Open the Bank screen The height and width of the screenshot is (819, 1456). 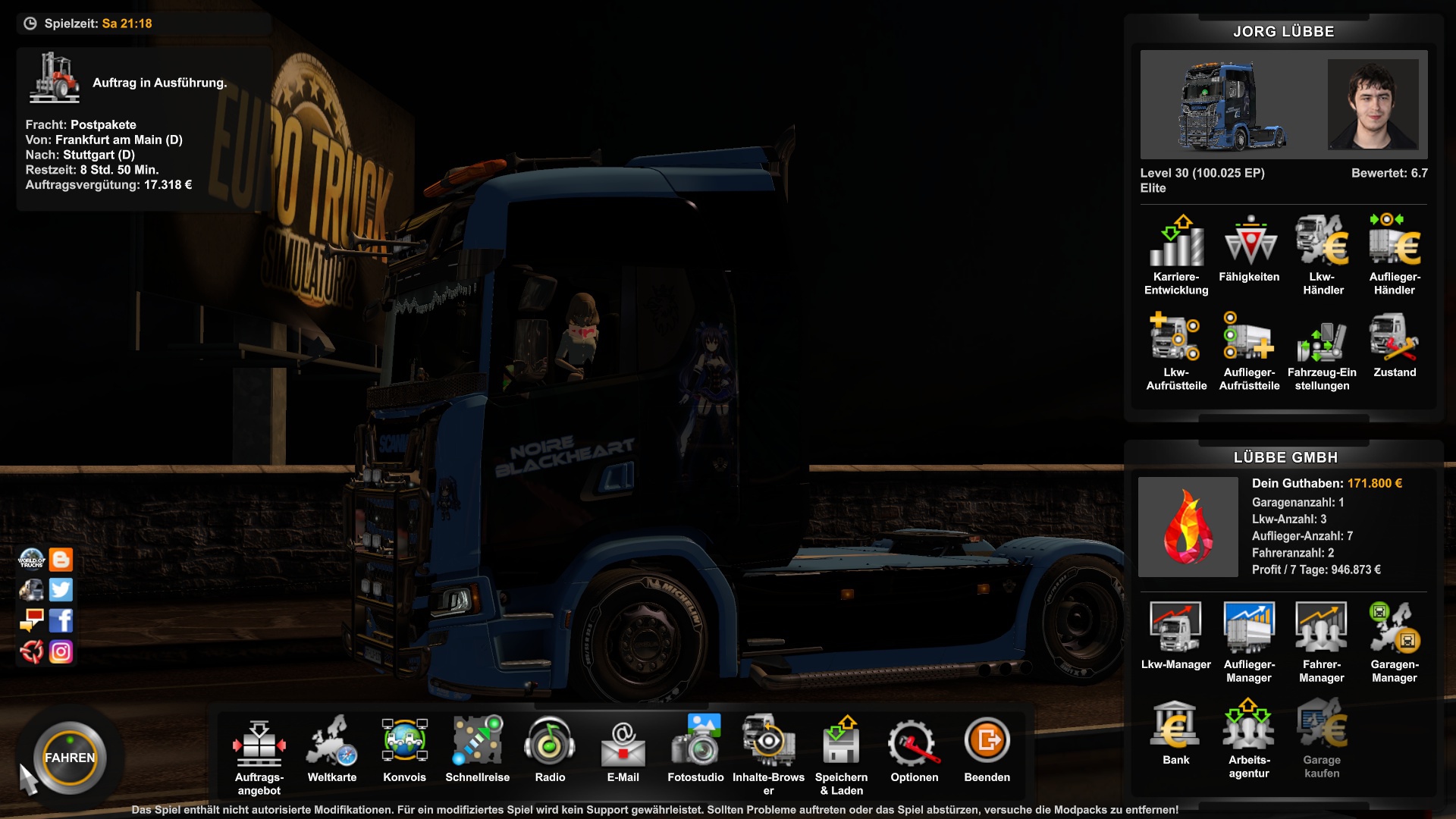[x=1177, y=733]
